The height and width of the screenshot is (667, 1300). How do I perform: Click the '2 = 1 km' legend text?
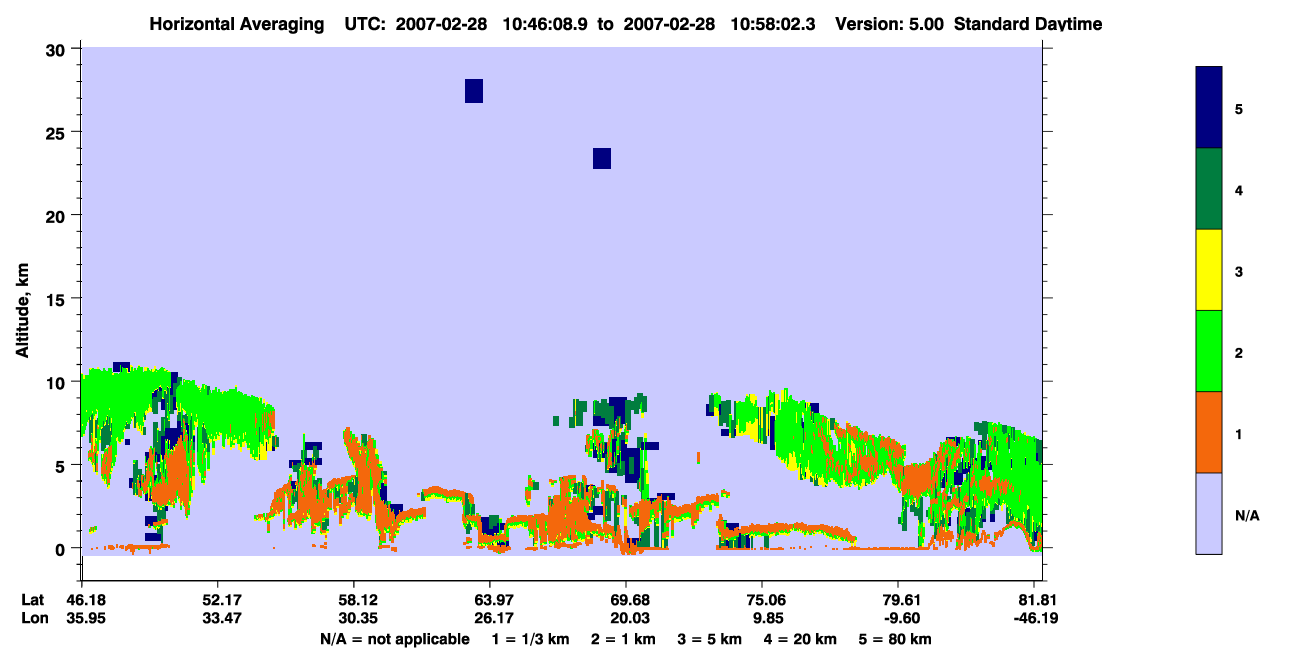point(623,639)
